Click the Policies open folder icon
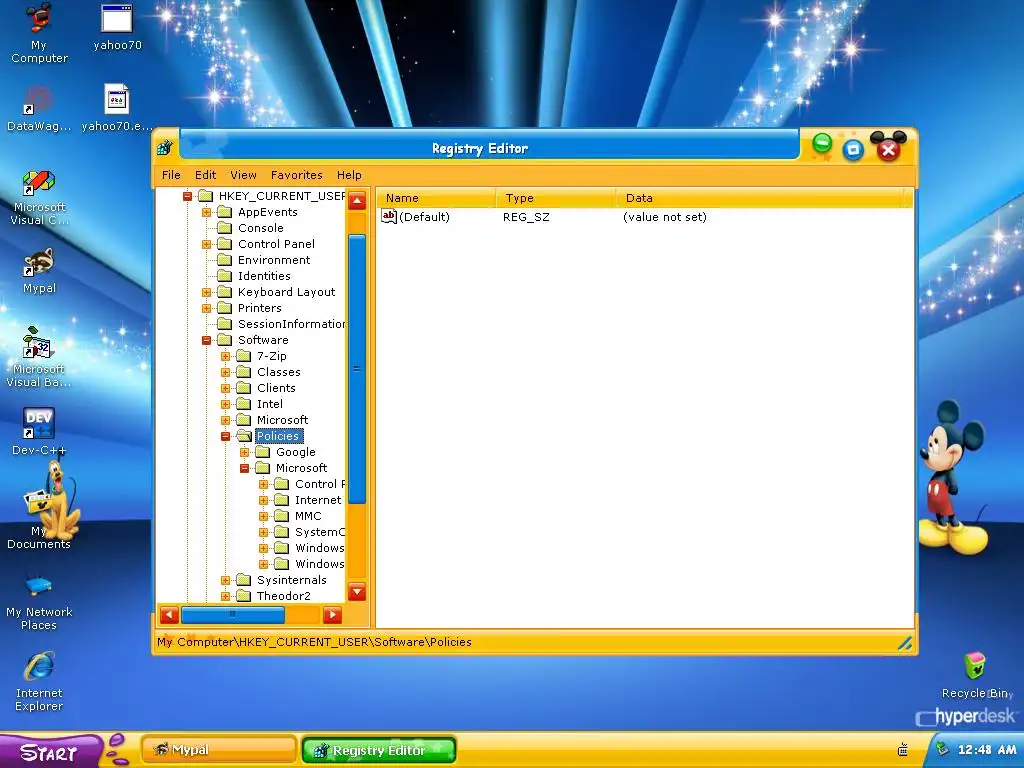Image resolution: width=1024 pixels, height=768 pixels. [244, 436]
